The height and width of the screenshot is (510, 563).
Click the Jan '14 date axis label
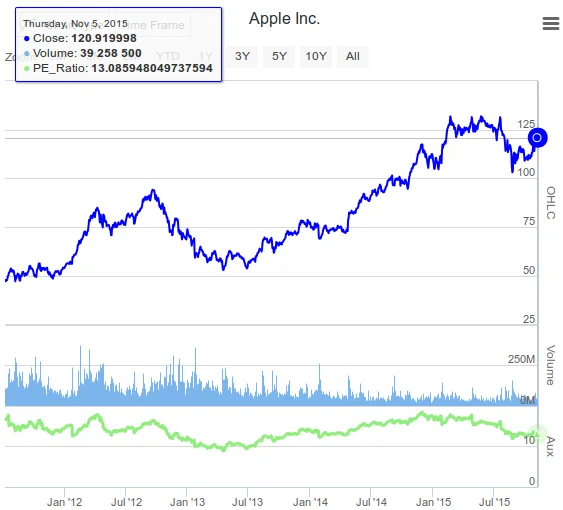(310, 502)
